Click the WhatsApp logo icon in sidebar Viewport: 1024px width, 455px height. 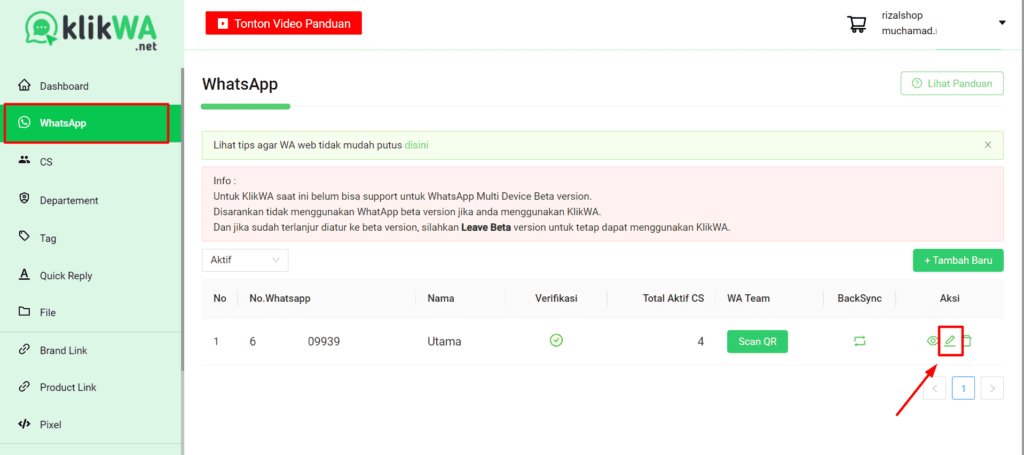24,122
